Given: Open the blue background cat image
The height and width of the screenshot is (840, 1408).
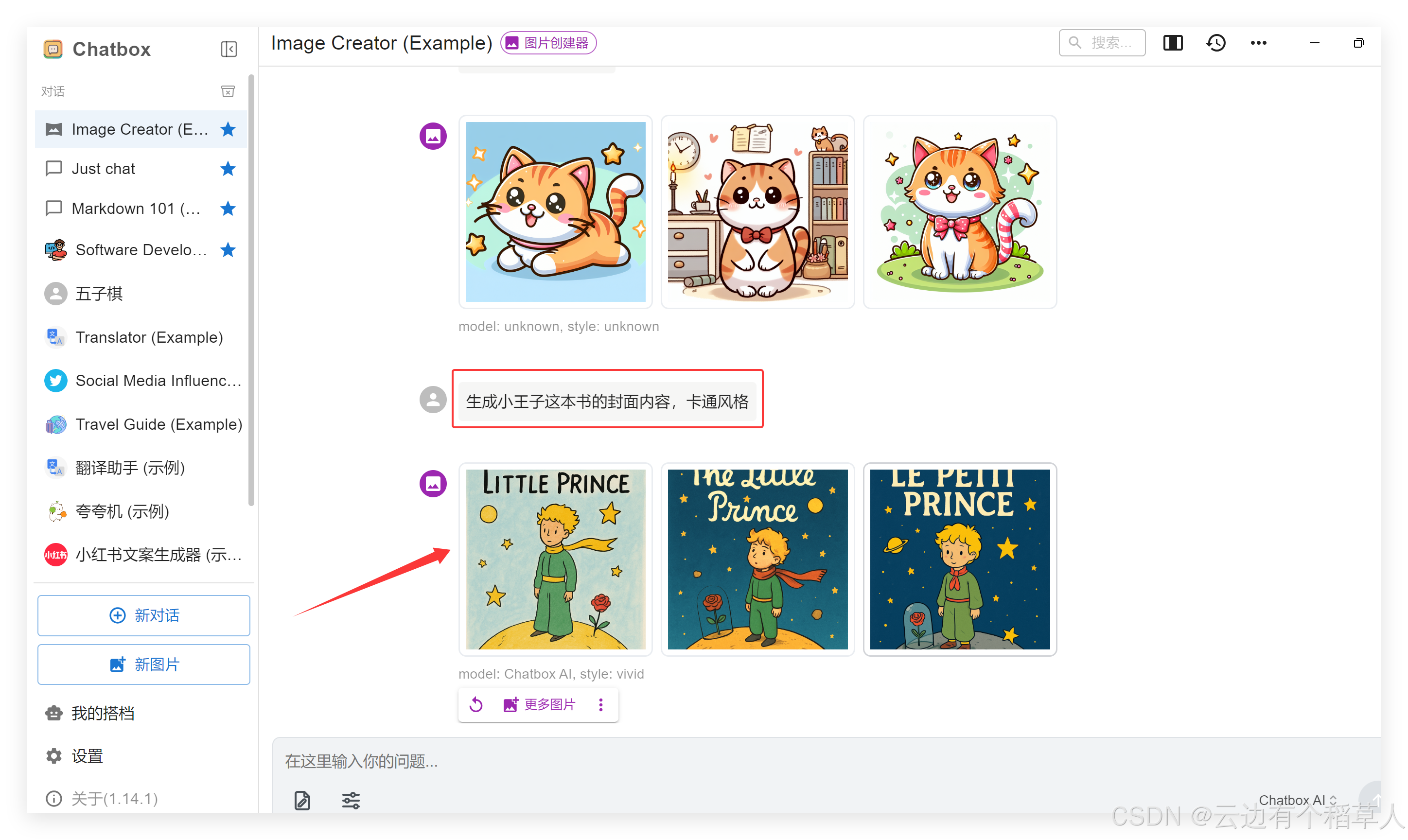Looking at the screenshot, I should 555,211.
